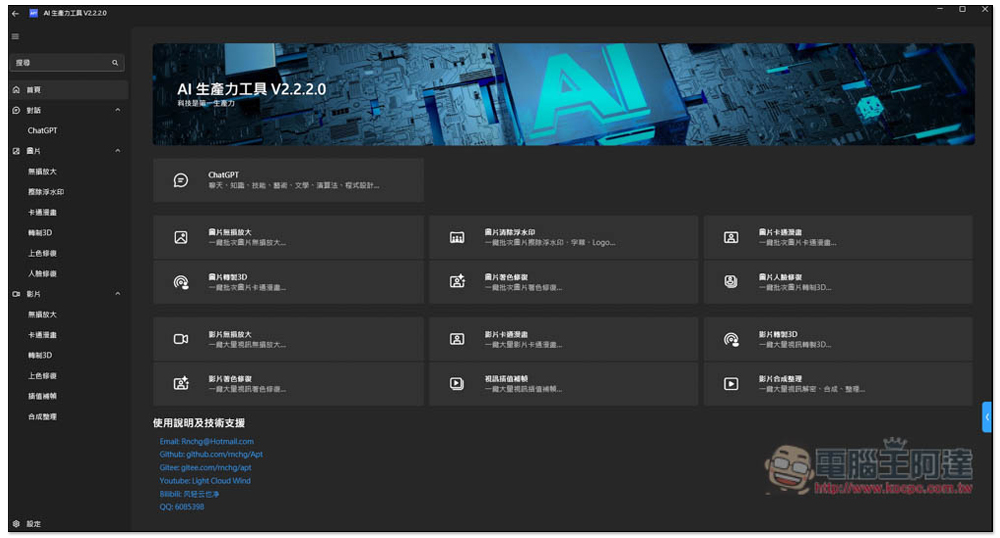Viewport: 1000px width, 538px height.
Task: Click the 影片 section camera icon in sidebar
Action: [x=16, y=294]
